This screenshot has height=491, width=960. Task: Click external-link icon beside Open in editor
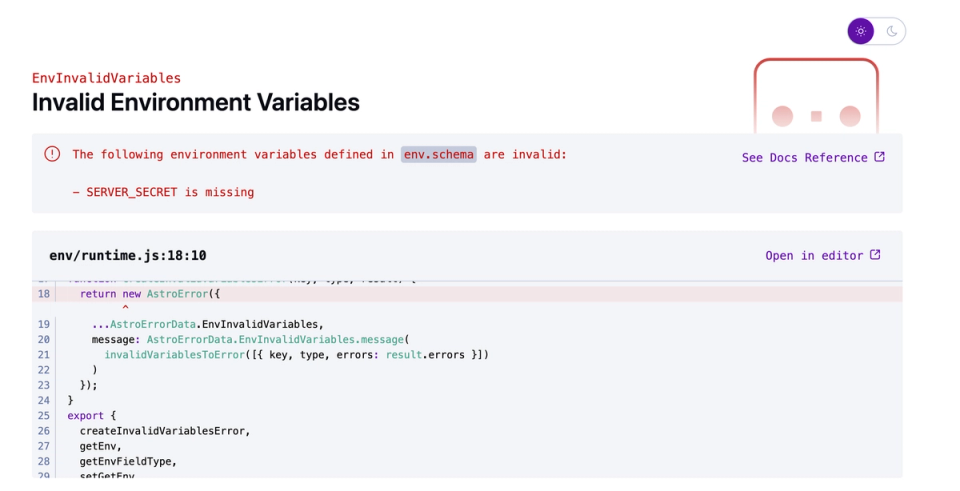point(875,255)
